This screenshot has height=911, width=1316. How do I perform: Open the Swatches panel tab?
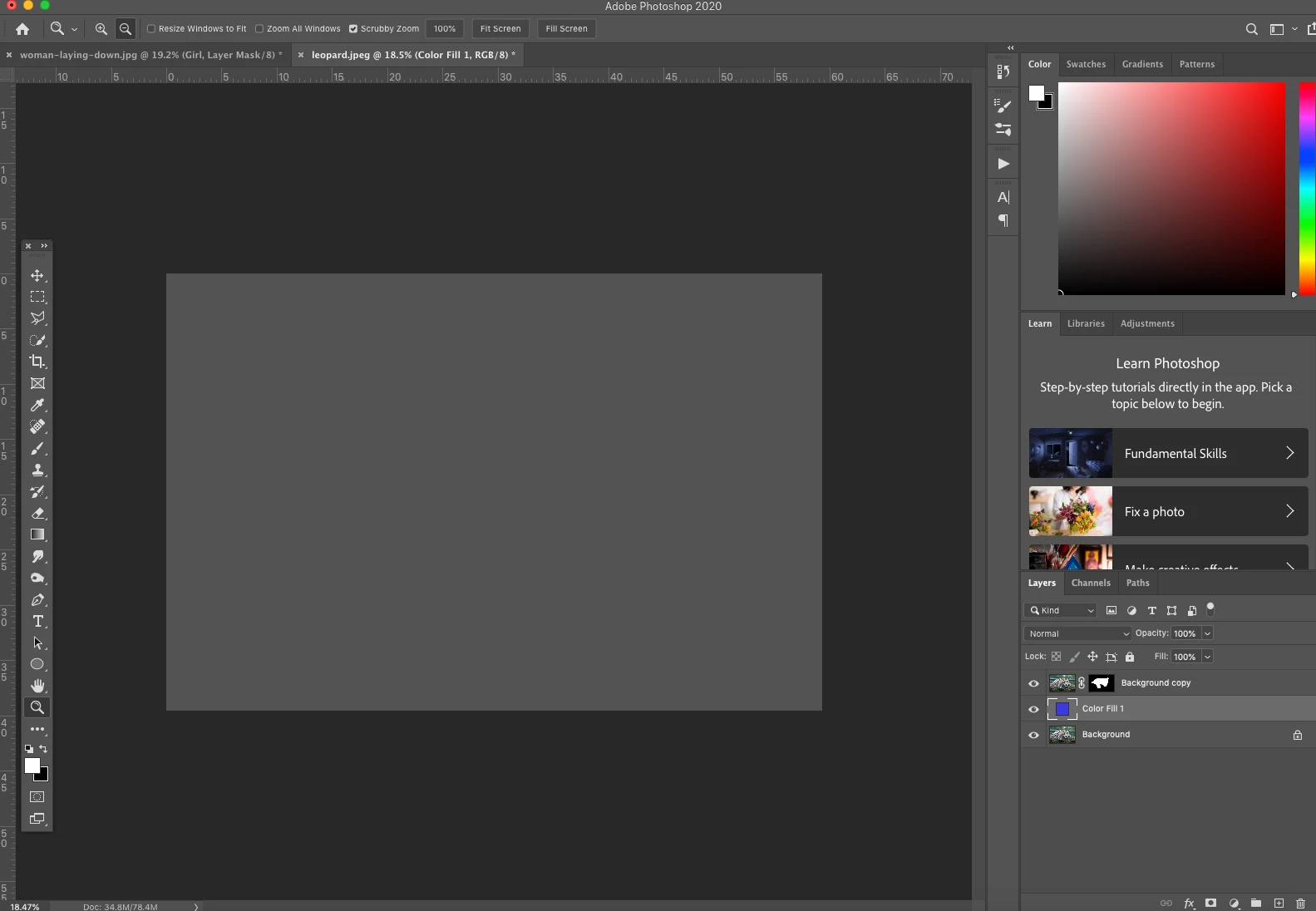1086,64
